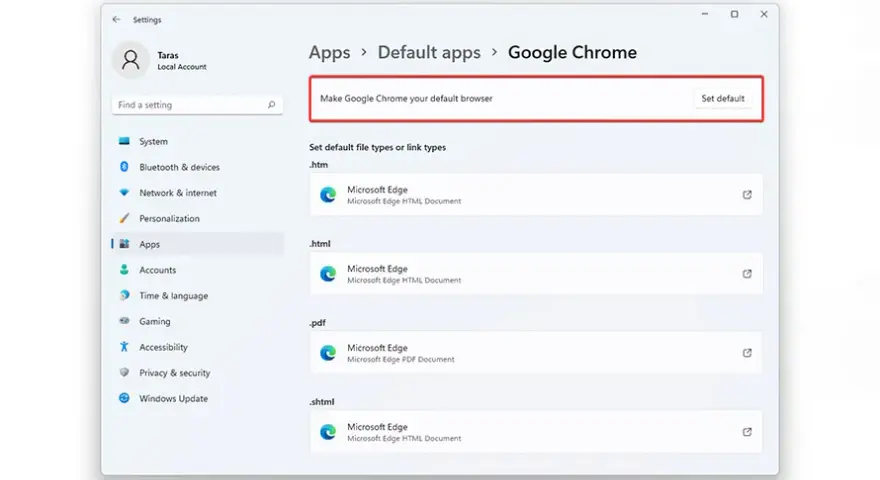The image size is (880, 480).
Task: Click the chevron after Default apps breadcrumb
Action: click(x=494, y=52)
